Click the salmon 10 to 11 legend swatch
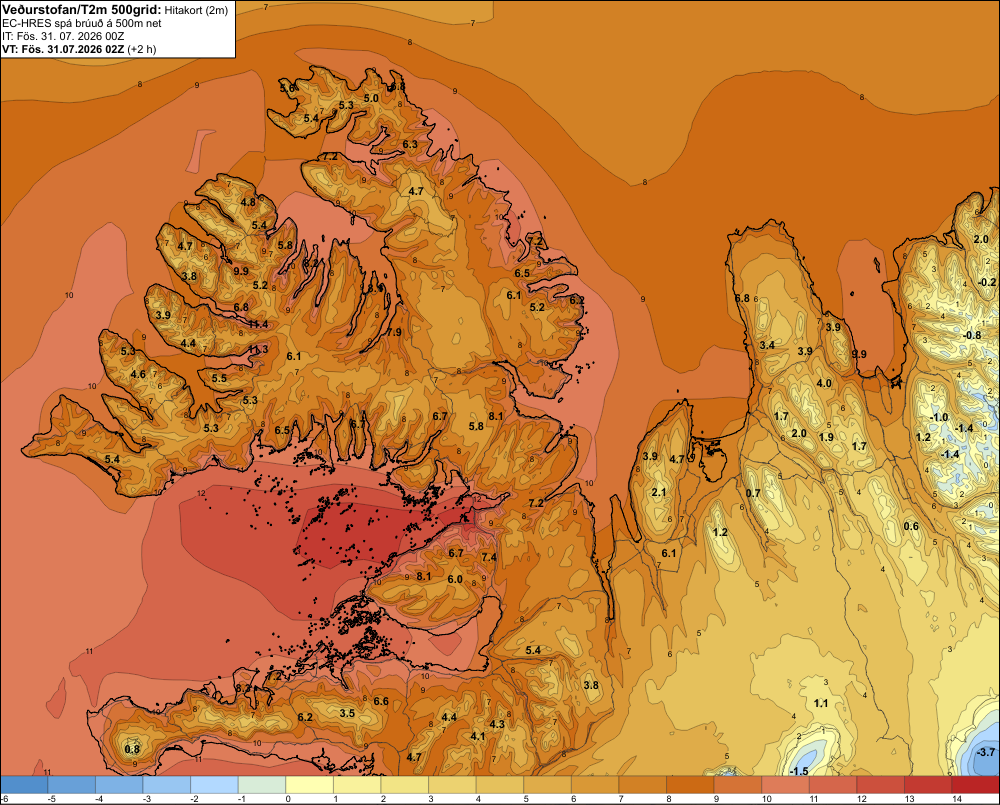 786,785
